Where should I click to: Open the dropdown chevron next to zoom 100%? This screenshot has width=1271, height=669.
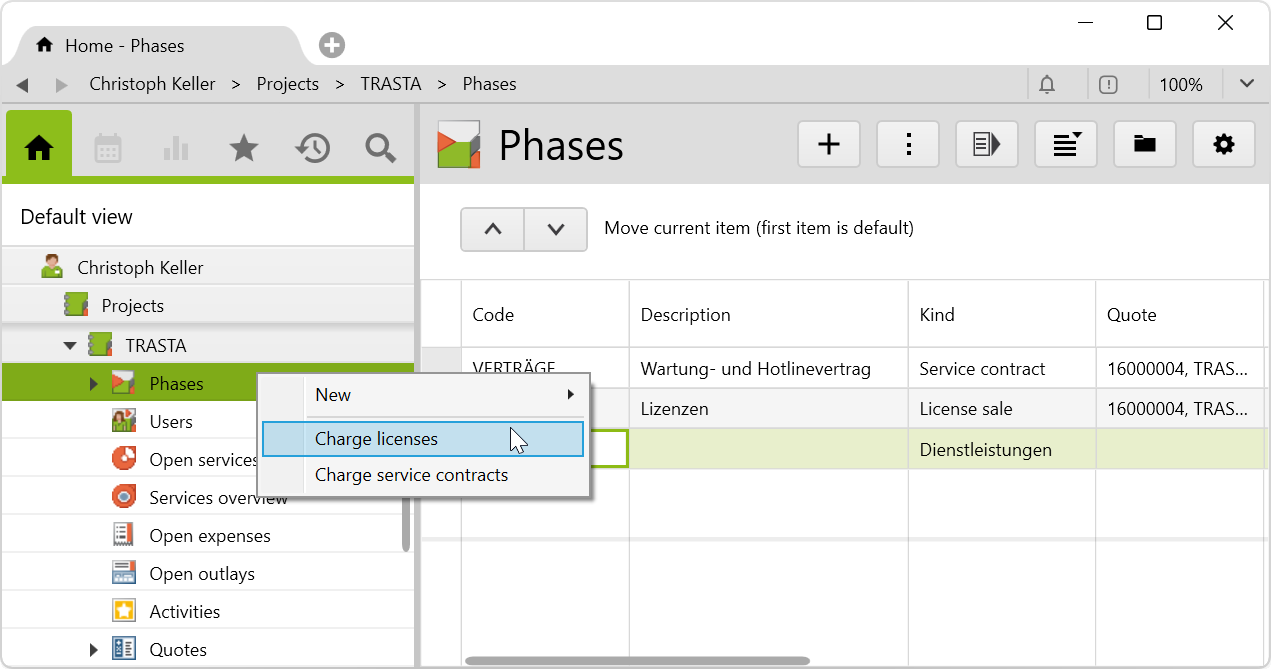click(1246, 85)
